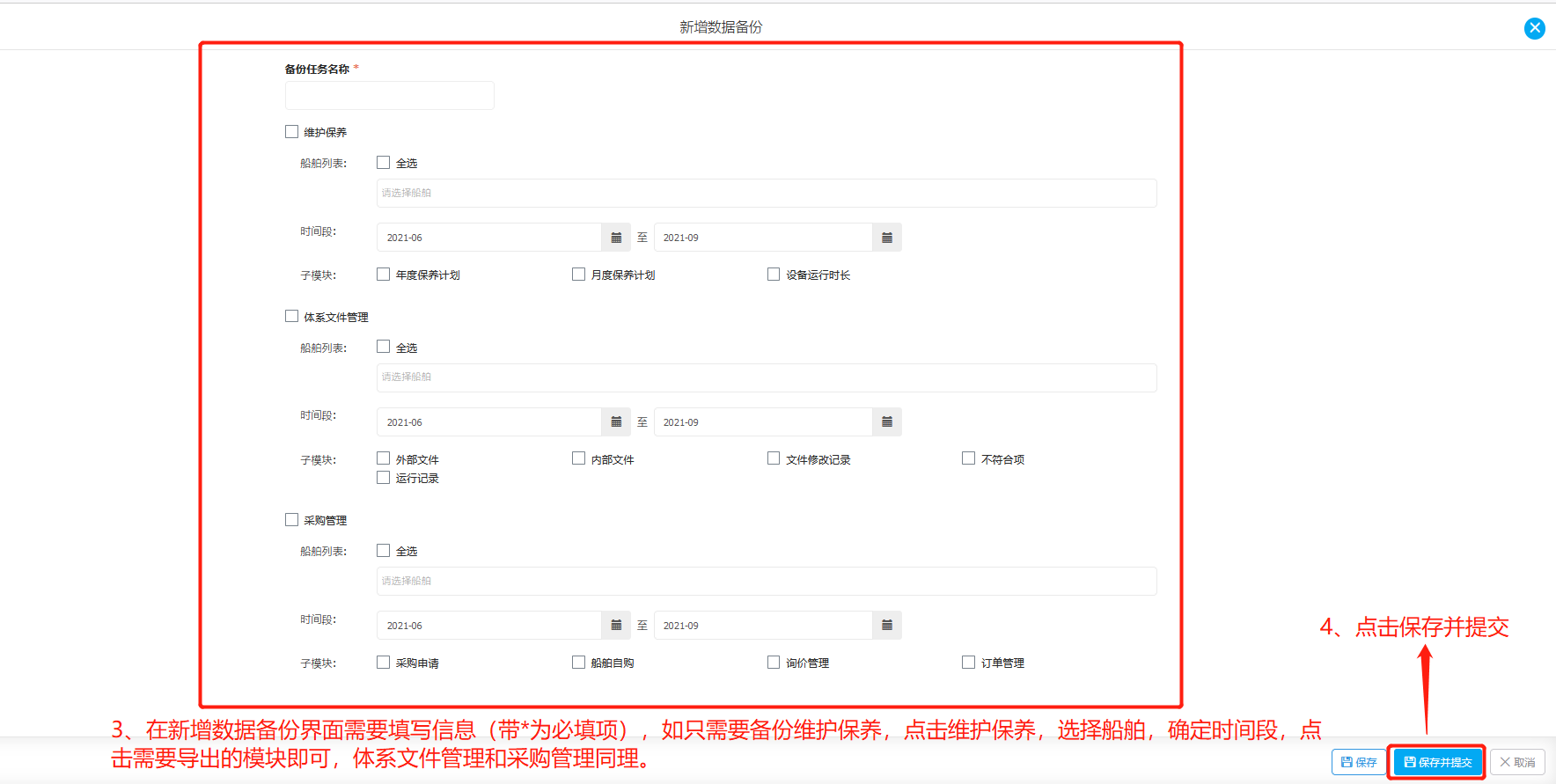Click the 体系文件管理 start date field

coord(489,422)
